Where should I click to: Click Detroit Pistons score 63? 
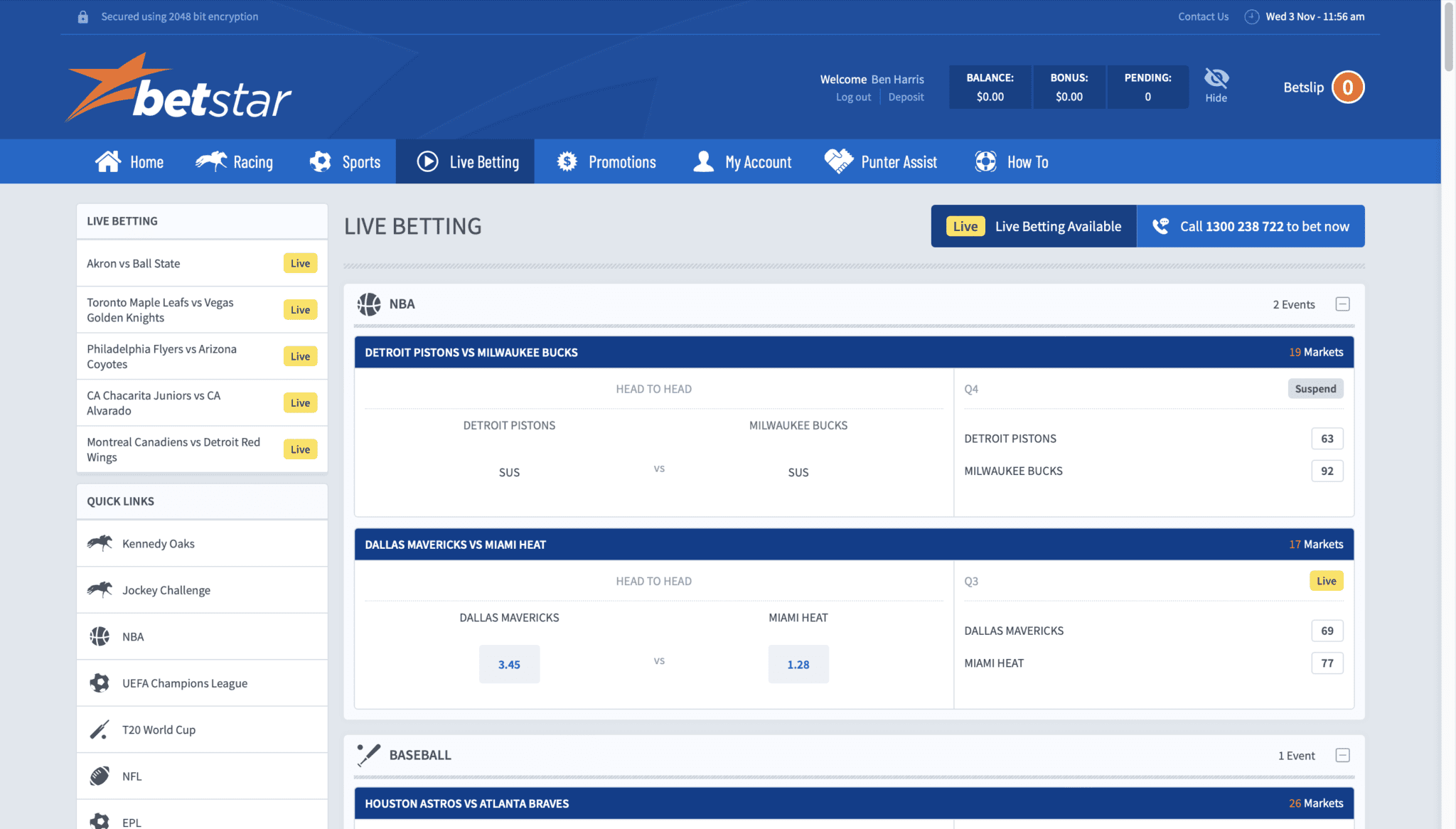pyautogui.click(x=1327, y=439)
